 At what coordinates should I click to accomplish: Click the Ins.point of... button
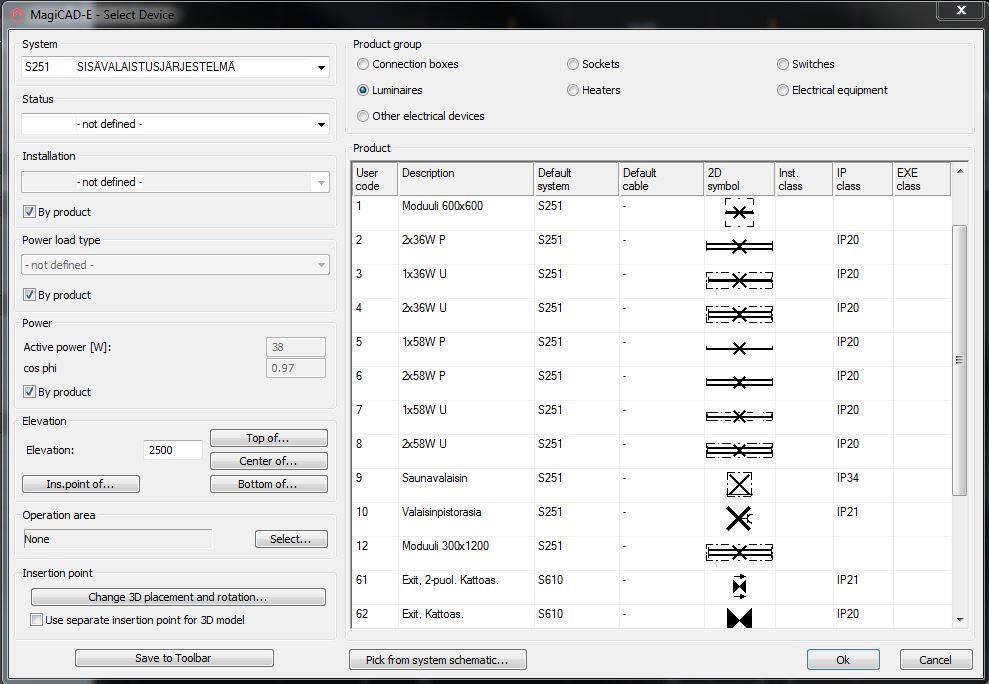click(81, 484)
